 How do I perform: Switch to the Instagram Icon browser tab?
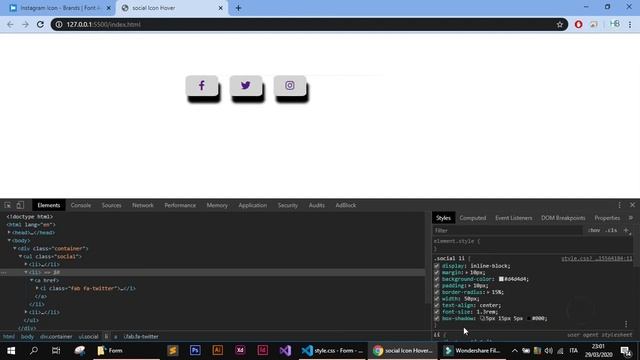[60, 8]
